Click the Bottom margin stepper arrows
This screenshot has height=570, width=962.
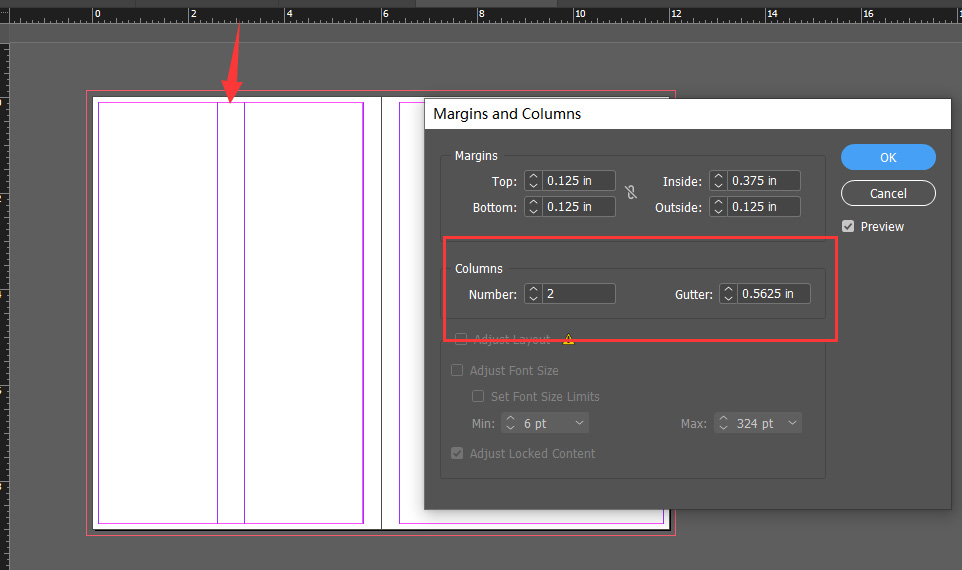click(x=533, y=207)
